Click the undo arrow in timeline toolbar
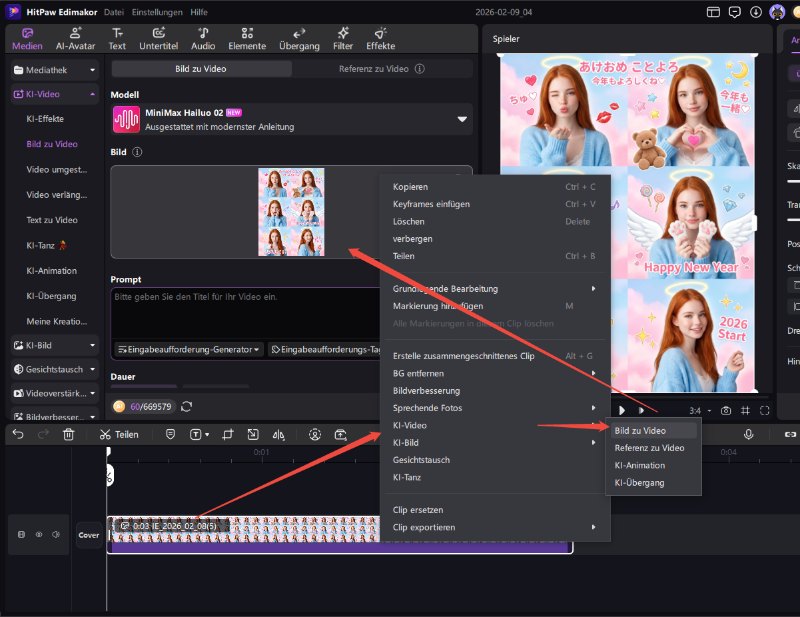Viewport: 800px width, 617px height. (x=18, y=434)
